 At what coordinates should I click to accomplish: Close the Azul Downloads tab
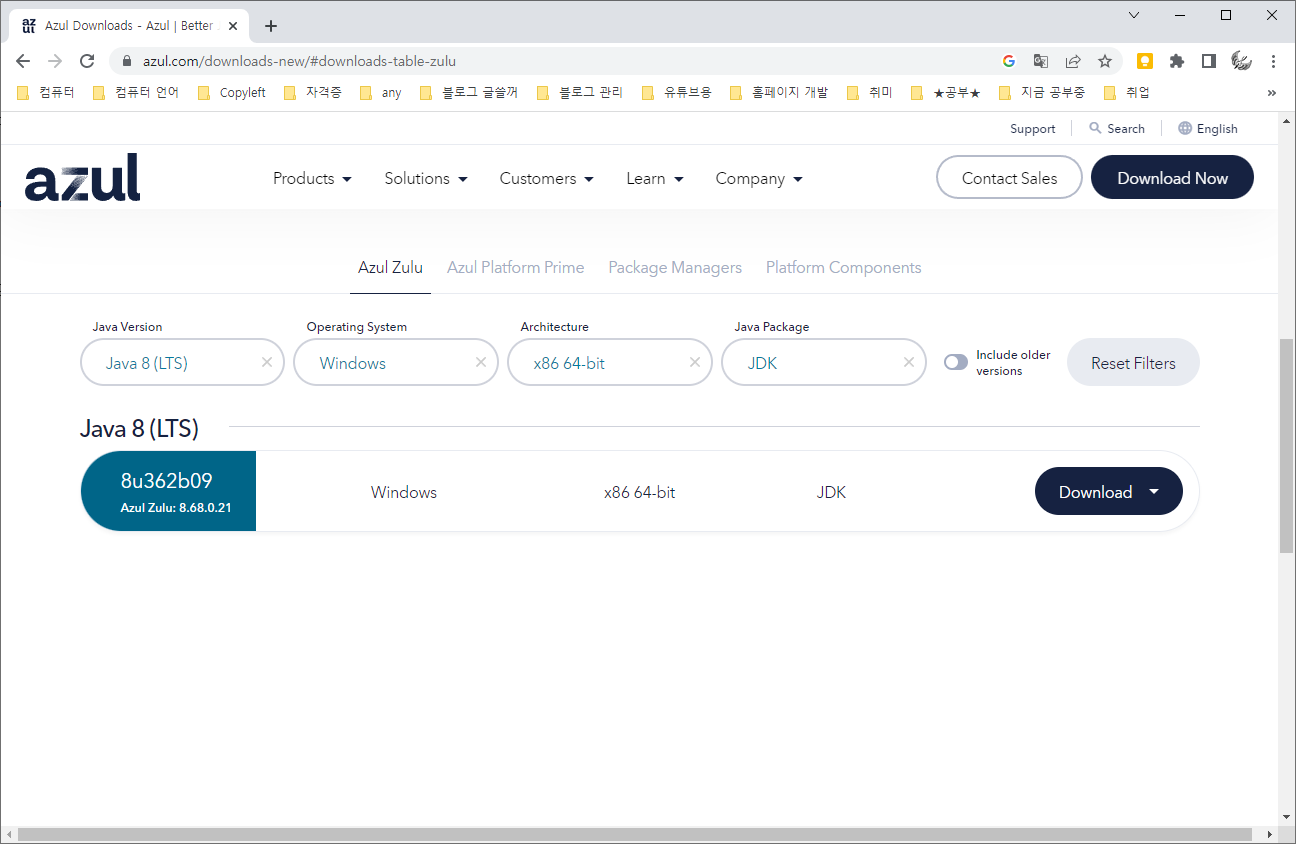(x=233, y=26)
